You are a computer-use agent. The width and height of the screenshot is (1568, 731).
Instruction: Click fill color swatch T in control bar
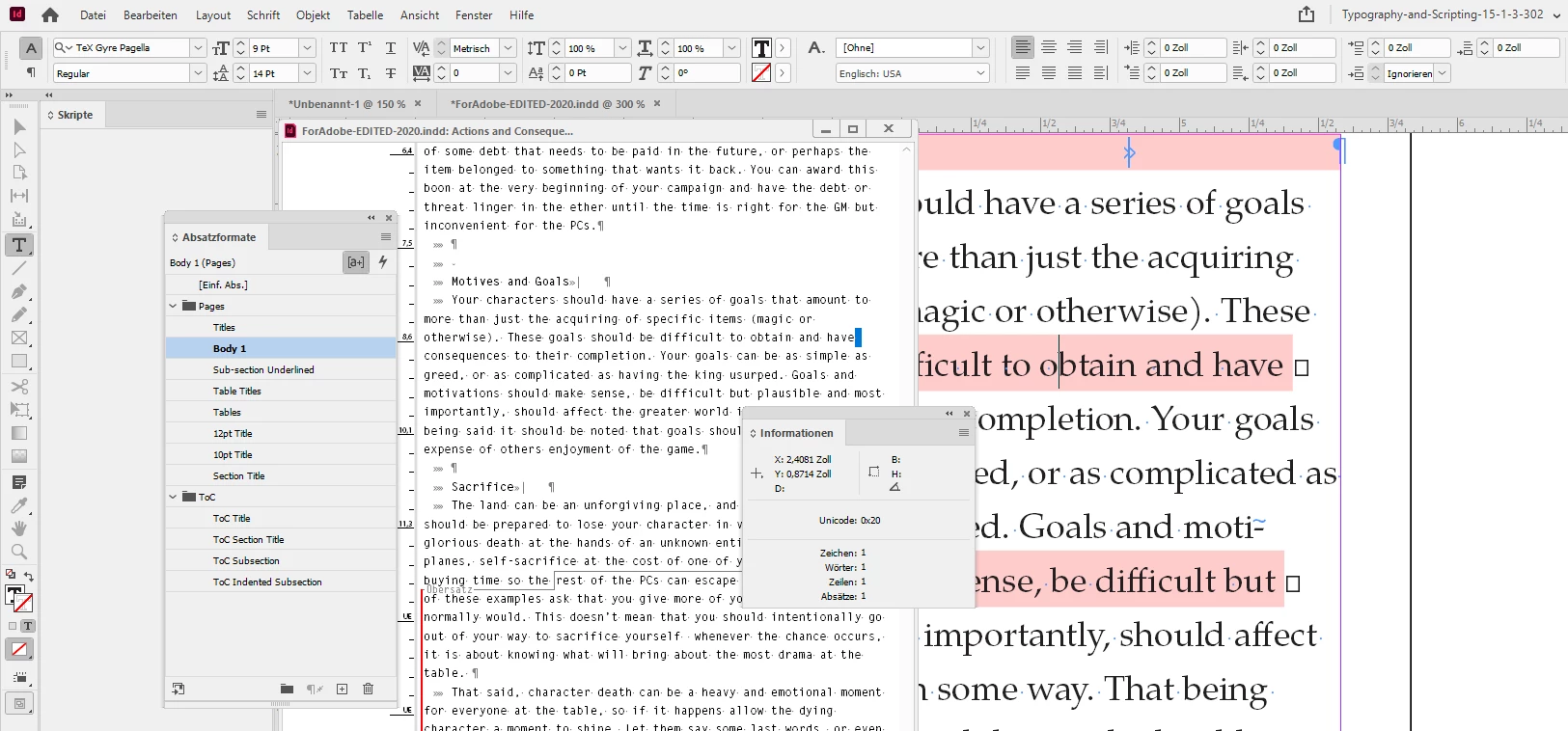click(x=761, y=47)
